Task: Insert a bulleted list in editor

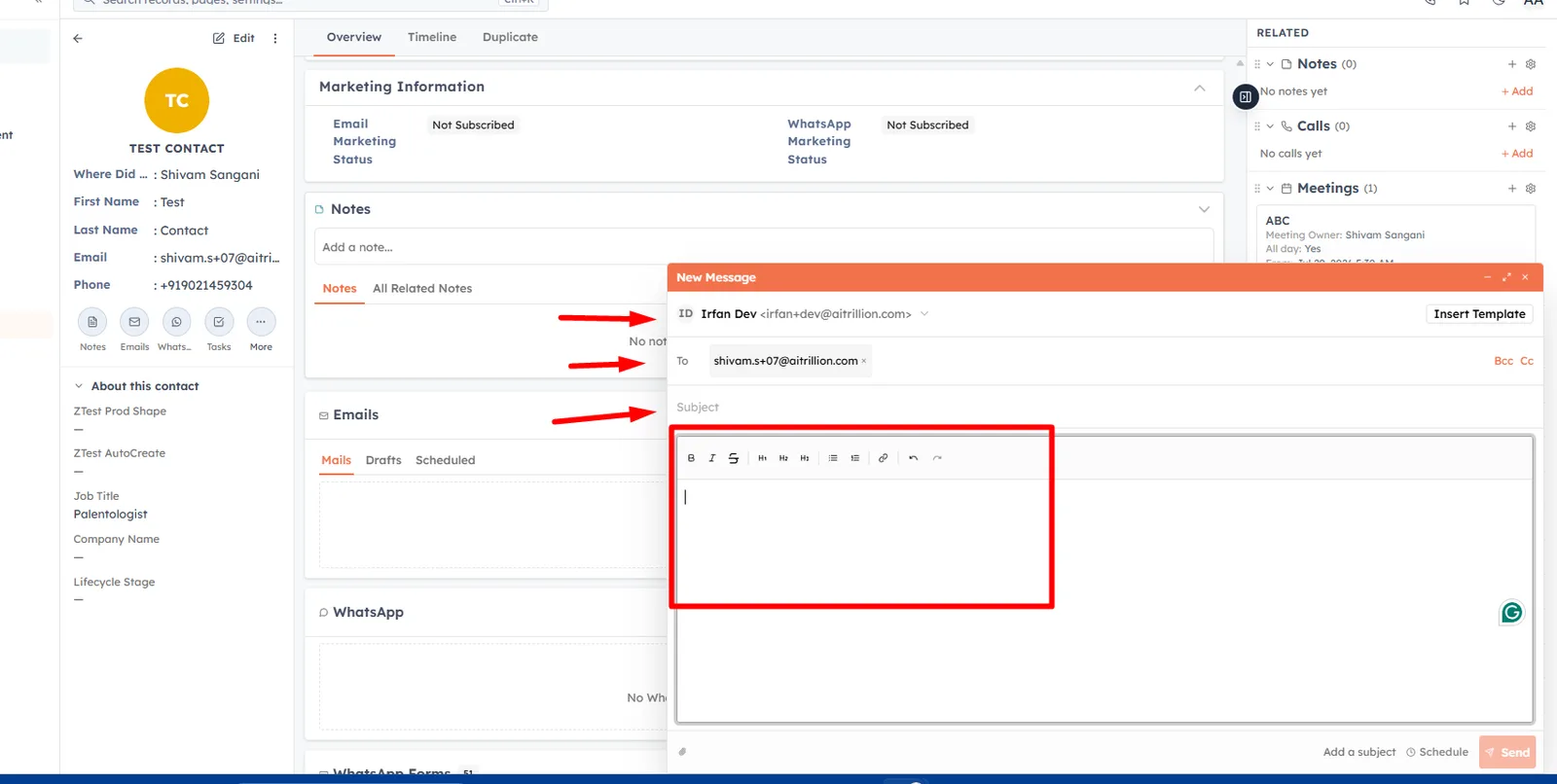Action: [x=833, y=458]
